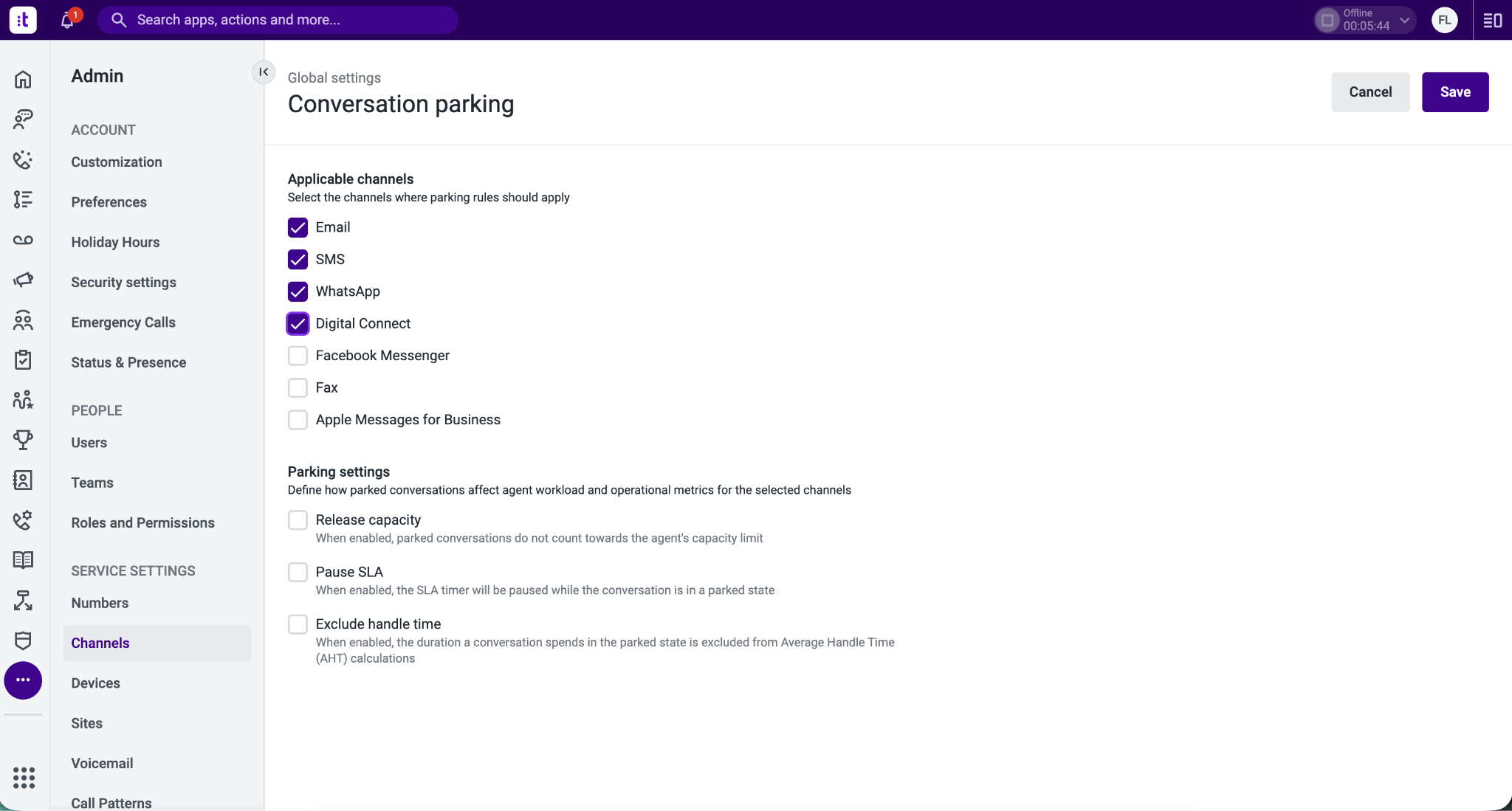Go to Roles and Permissions
Viewport: 1512px width, 811px height.
(142, 523)
